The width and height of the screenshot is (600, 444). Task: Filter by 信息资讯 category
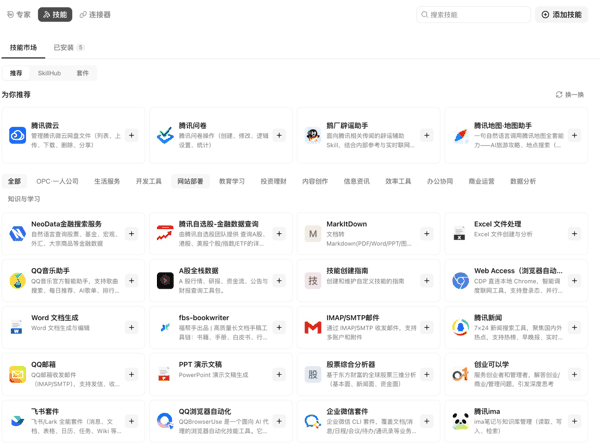pos(357,181)
